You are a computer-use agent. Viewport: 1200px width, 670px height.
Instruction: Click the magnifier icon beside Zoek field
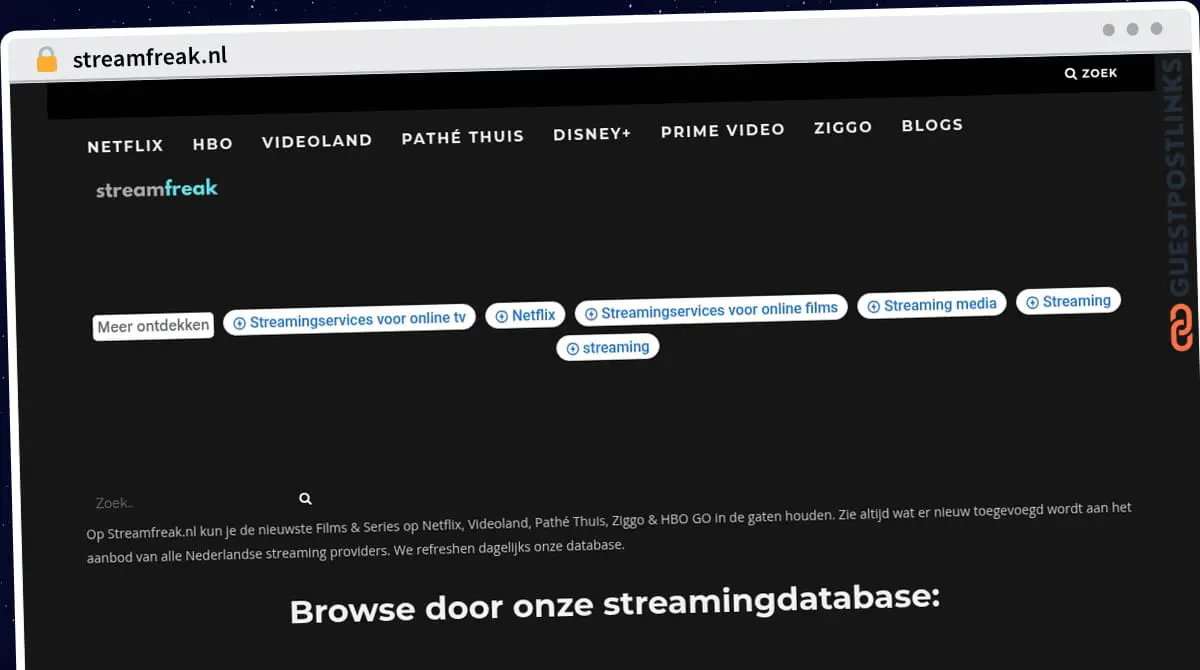305,498
